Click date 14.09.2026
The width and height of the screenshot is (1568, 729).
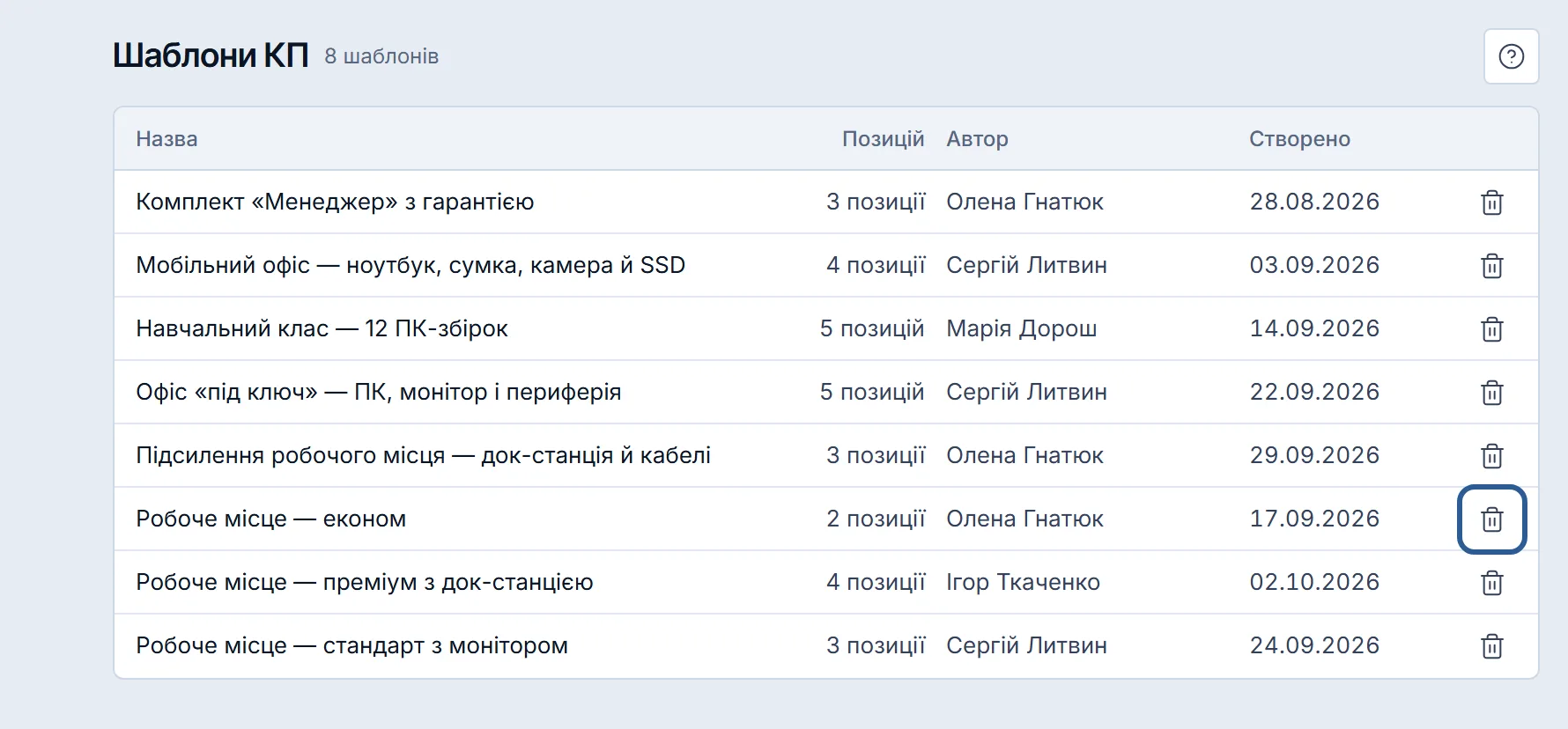[x=1314, y=328]
